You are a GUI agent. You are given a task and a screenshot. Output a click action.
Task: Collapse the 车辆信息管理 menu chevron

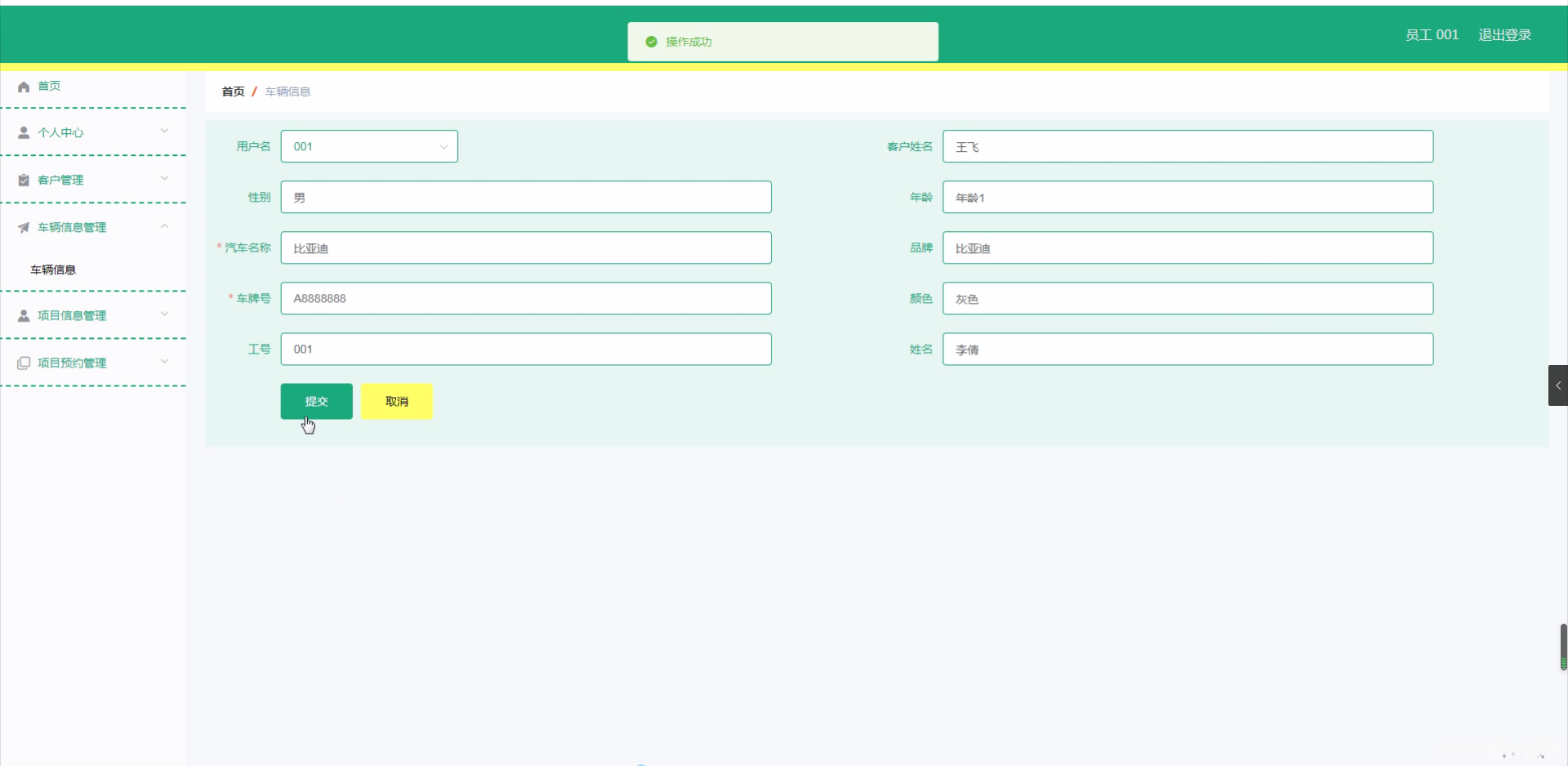164,225
